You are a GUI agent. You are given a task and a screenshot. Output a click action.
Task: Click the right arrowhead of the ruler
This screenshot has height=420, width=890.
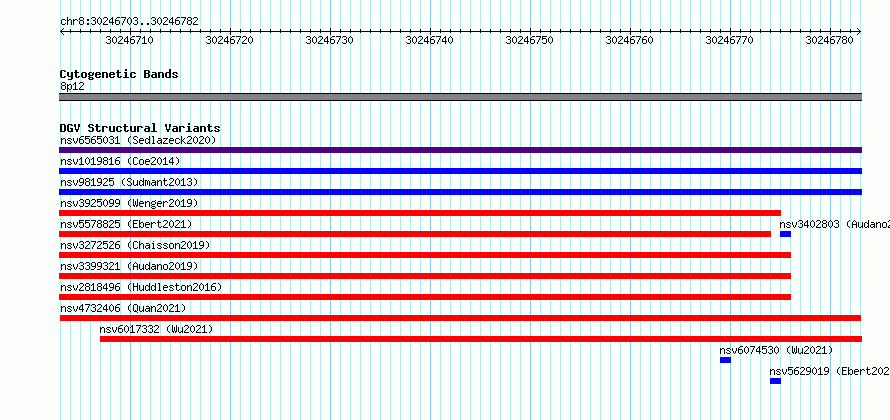859,32
